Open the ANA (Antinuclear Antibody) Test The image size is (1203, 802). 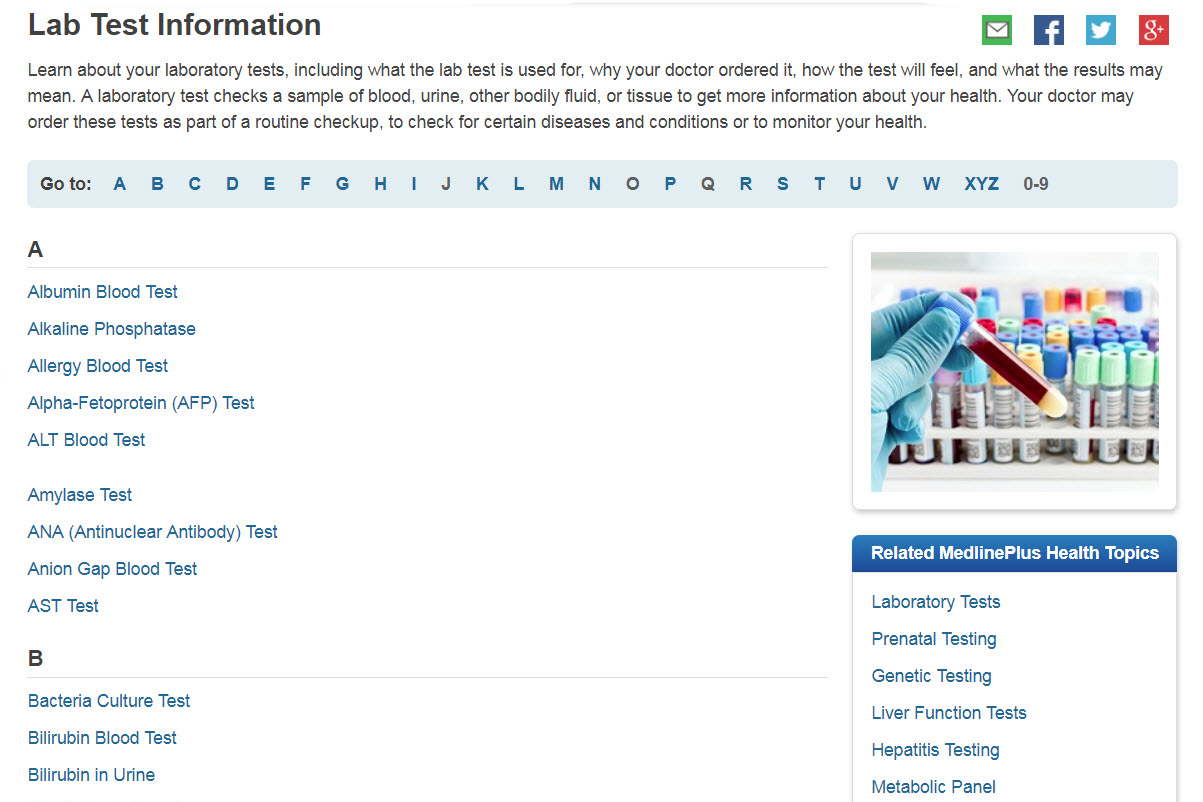152,532
